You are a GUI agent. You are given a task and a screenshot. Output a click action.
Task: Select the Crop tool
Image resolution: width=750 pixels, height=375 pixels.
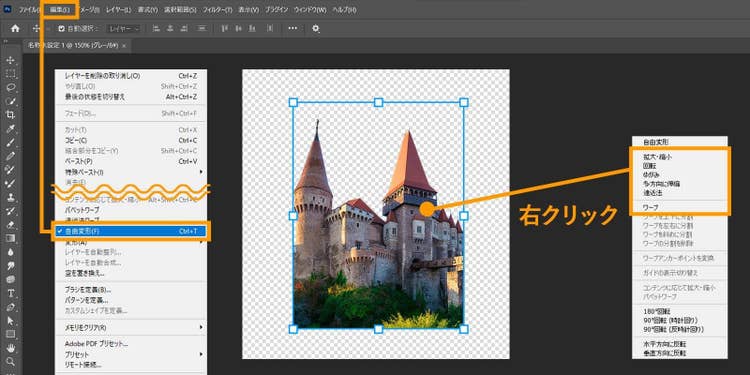coord(10,115)
